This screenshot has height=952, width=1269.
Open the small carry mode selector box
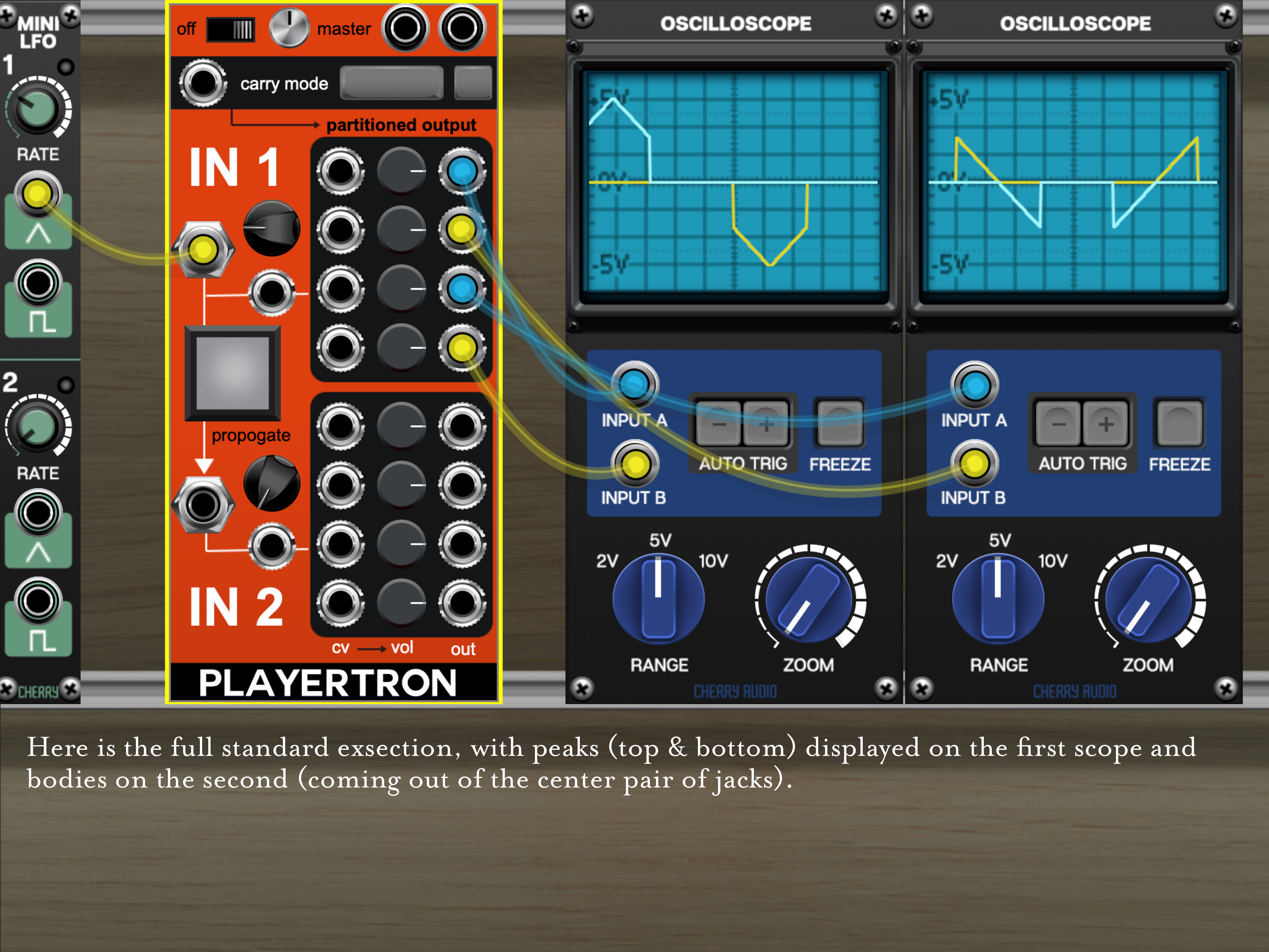[x=473, y=83]
